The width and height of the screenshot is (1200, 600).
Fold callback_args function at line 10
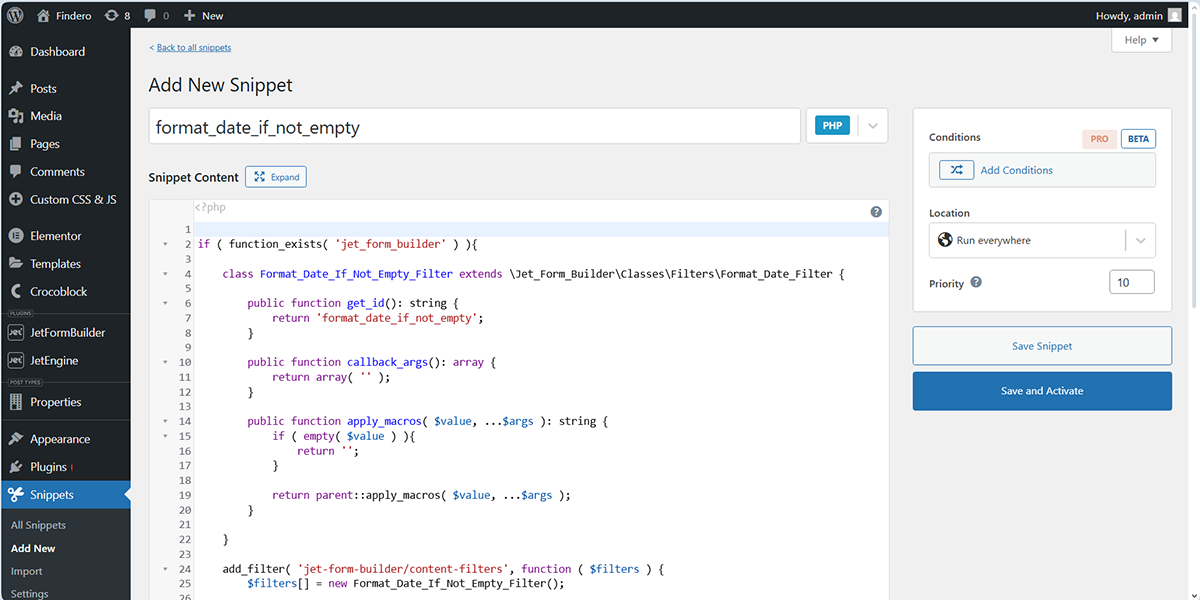click(x=165, y=362)
